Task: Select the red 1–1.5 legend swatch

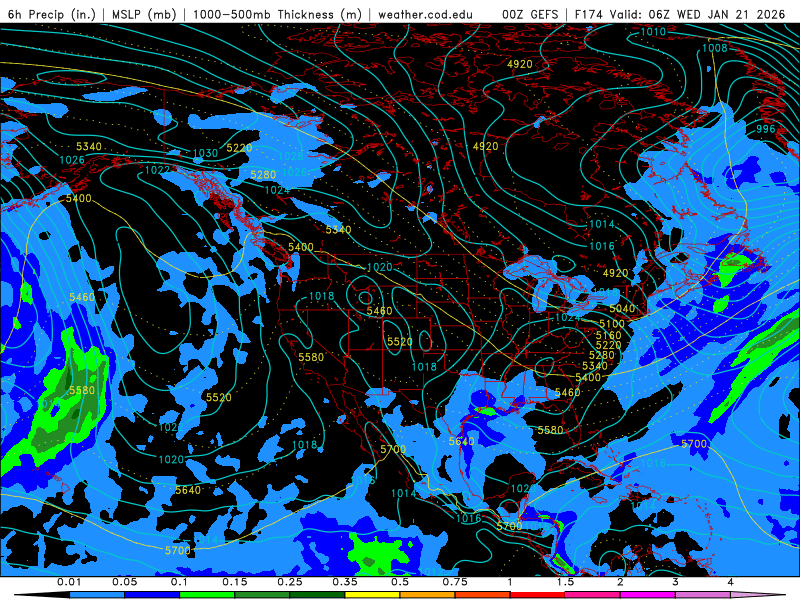Action: click(x=538, y=595)
